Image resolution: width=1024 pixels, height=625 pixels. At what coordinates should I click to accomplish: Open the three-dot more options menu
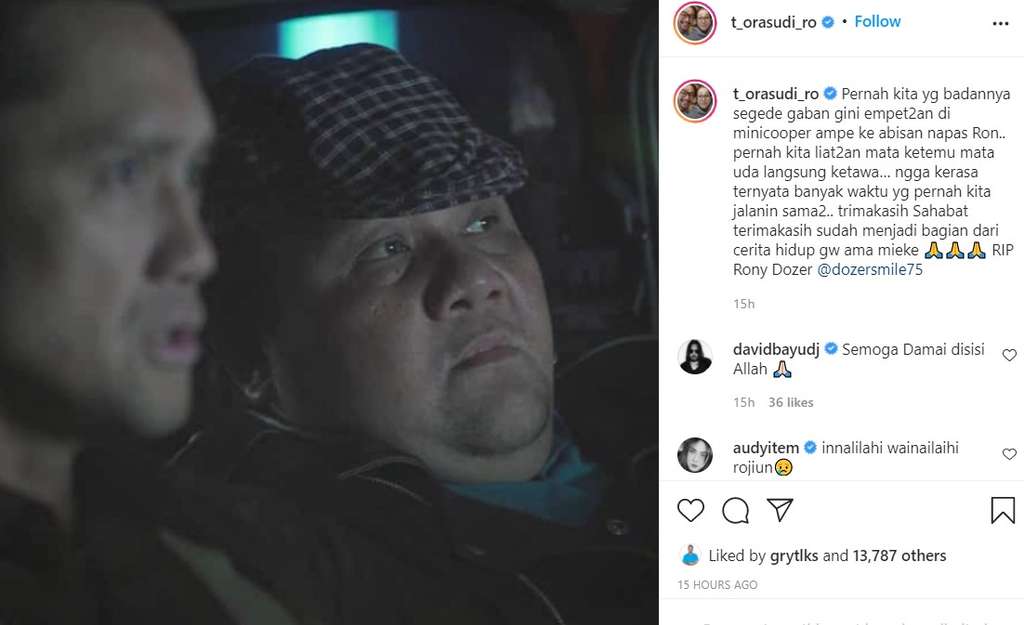point(1000,24)
